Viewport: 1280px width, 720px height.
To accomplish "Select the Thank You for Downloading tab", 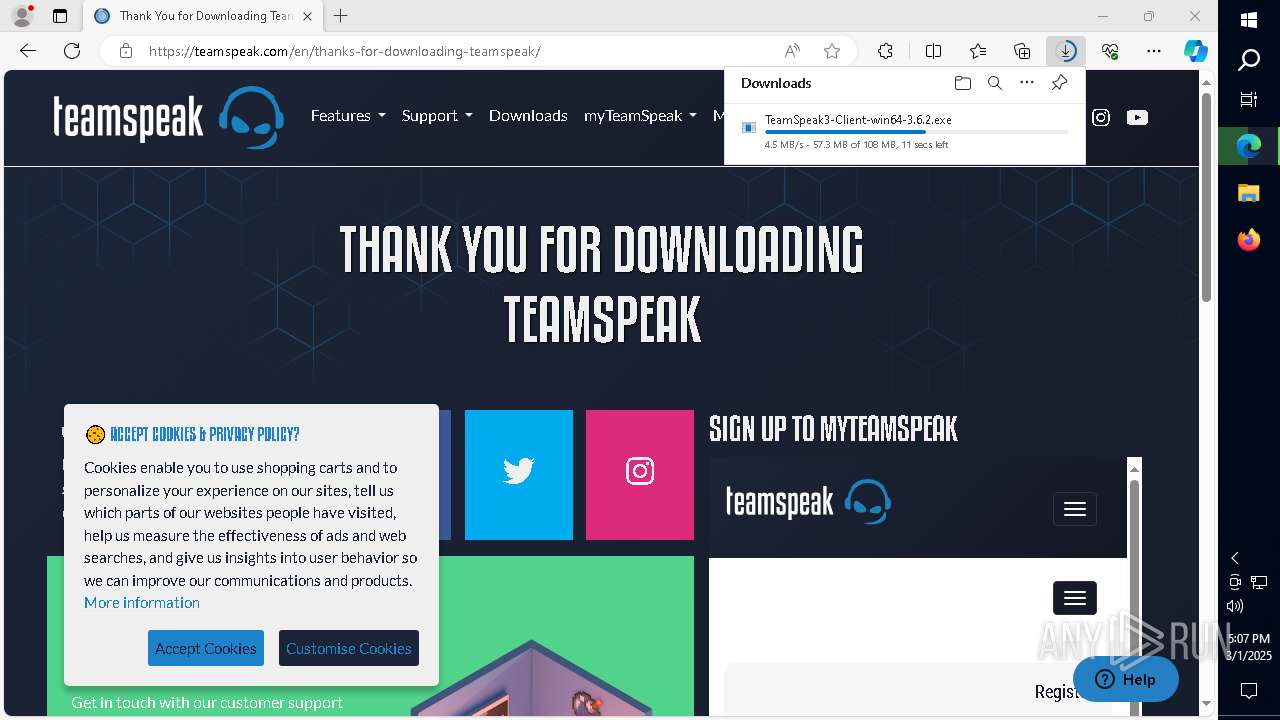I will pyautogui.click(x=204, y=16).
